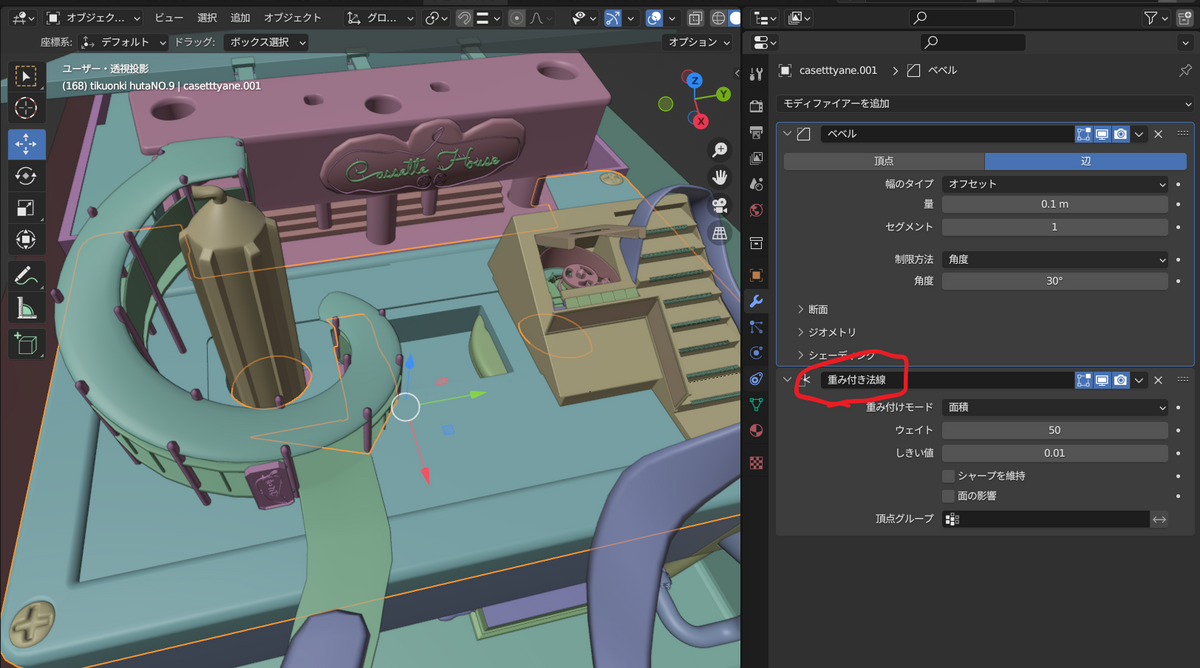Select the Rotate tool in the viewport toolbar
This screenshot has width=1200, height=668.
[x=26, y=176]
